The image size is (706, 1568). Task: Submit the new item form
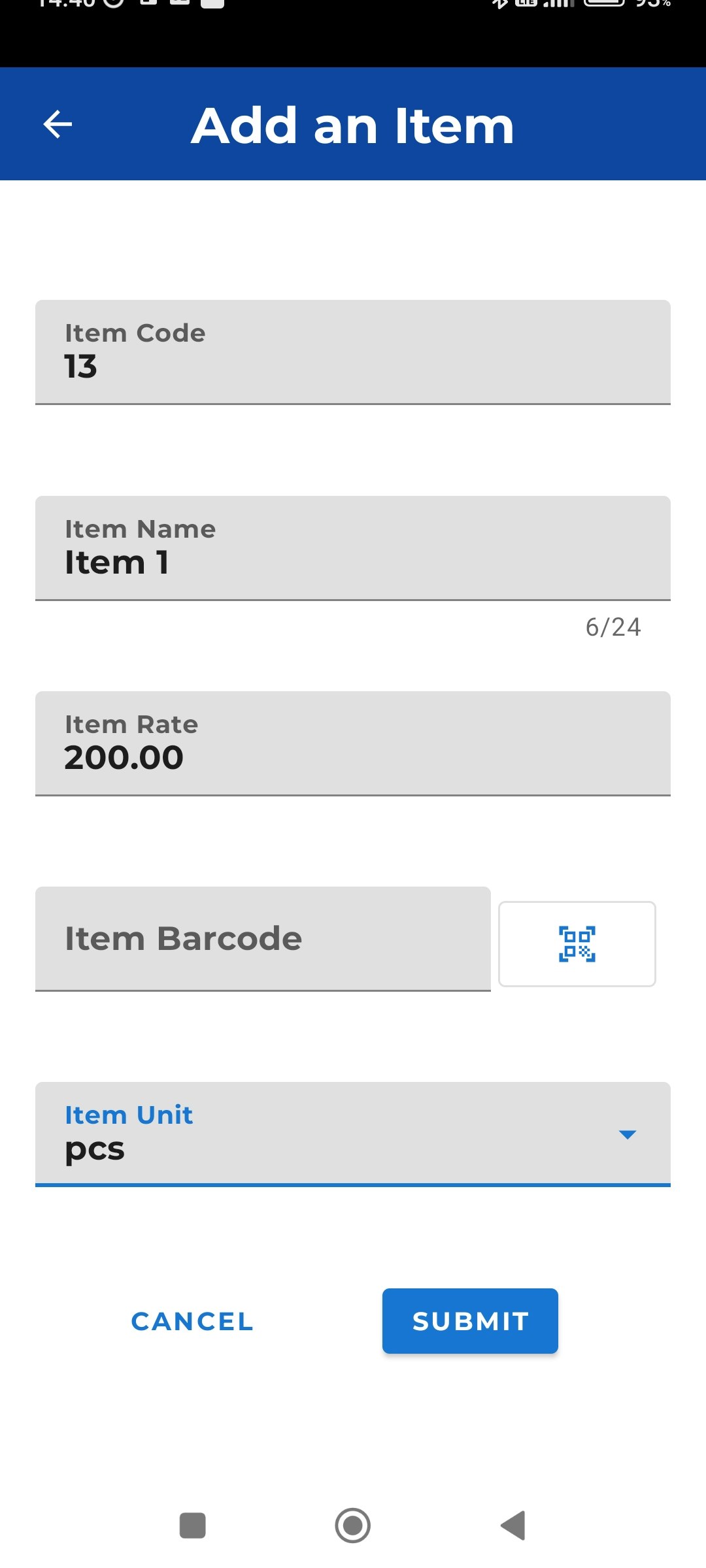(x=470, y=1321)
